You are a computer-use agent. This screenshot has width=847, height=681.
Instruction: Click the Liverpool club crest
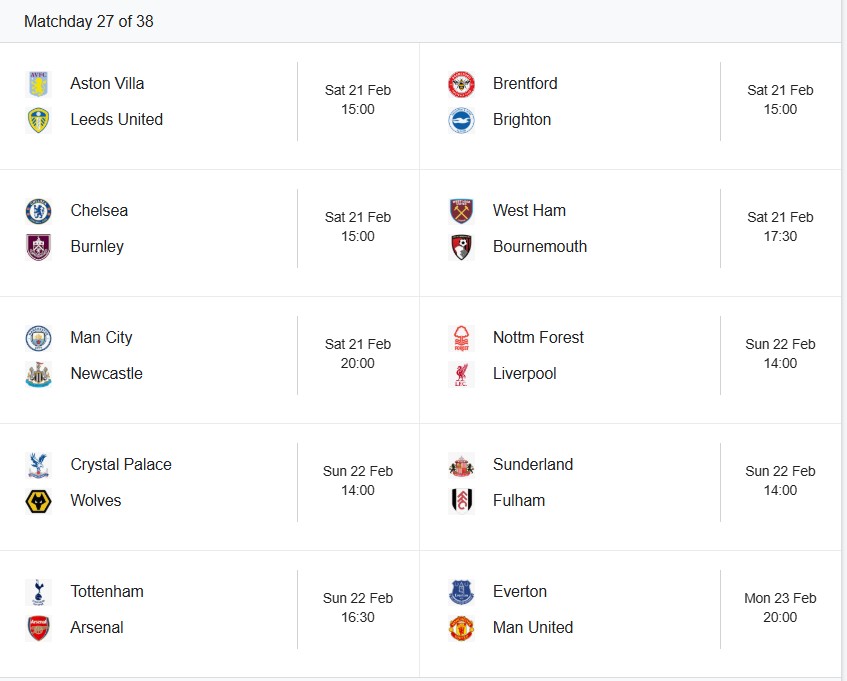point(461,374)
